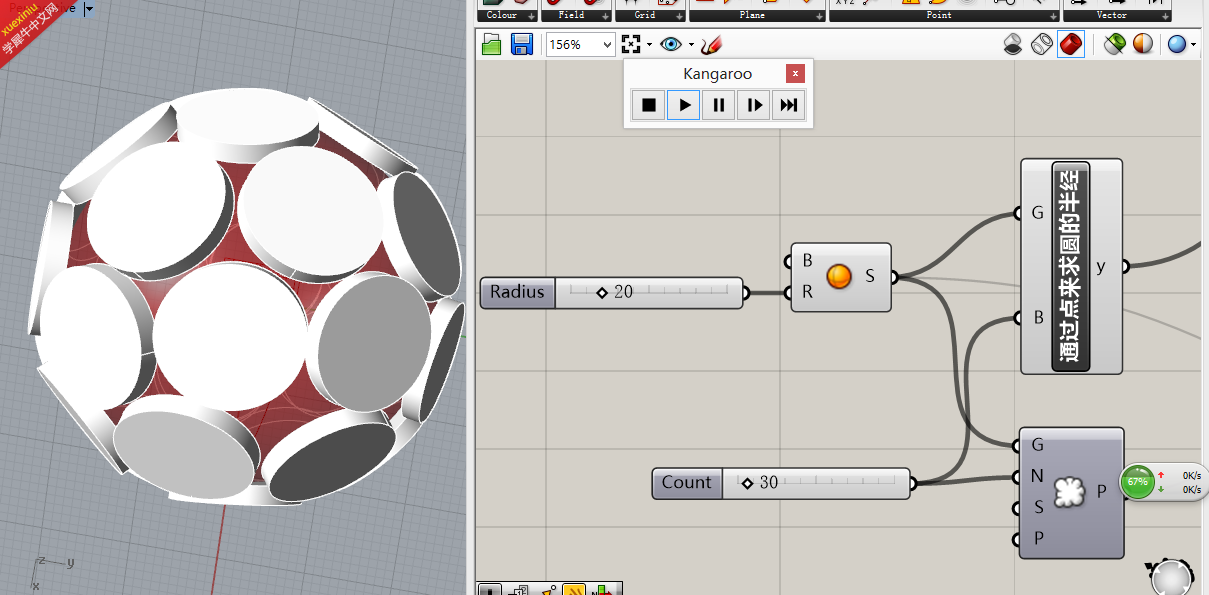Open the dropdown arrow beside the zoom extents icon
1209x595 pixels.
649,45
